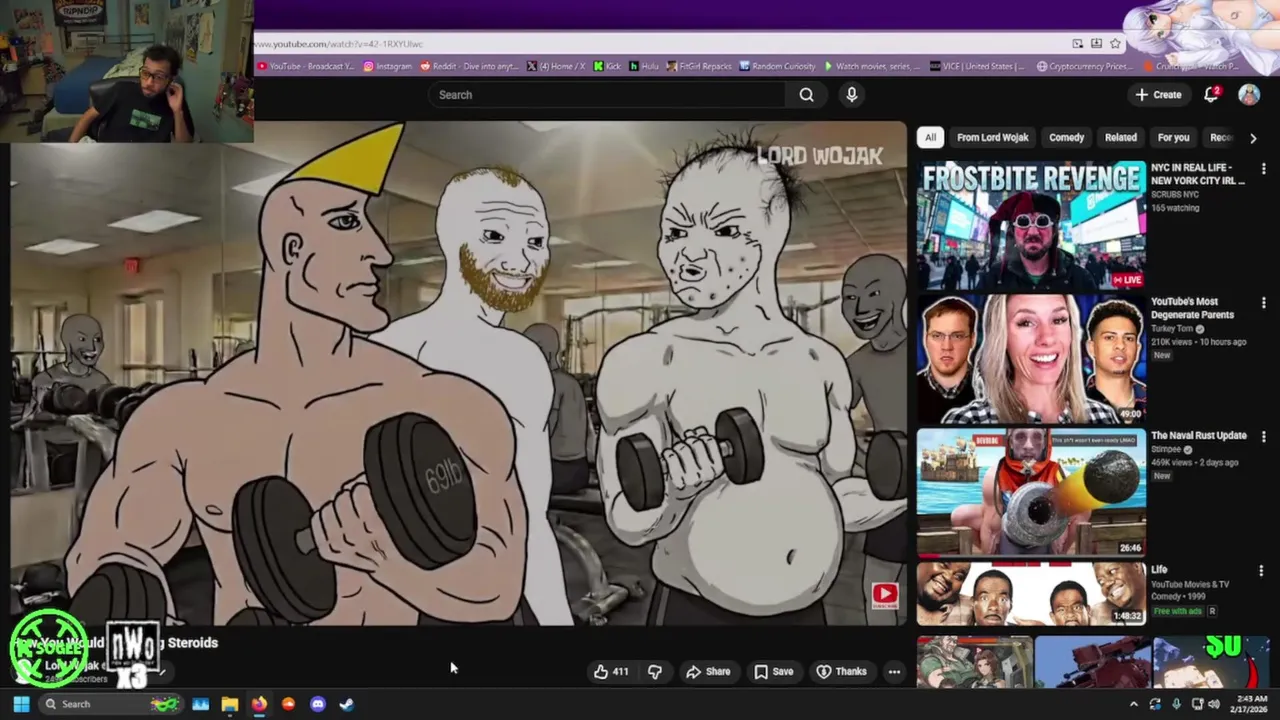This screenshot has width=1280, height=720.
Task: Open options menu for Naval Rust Update
Action: tap(1263, 437)
